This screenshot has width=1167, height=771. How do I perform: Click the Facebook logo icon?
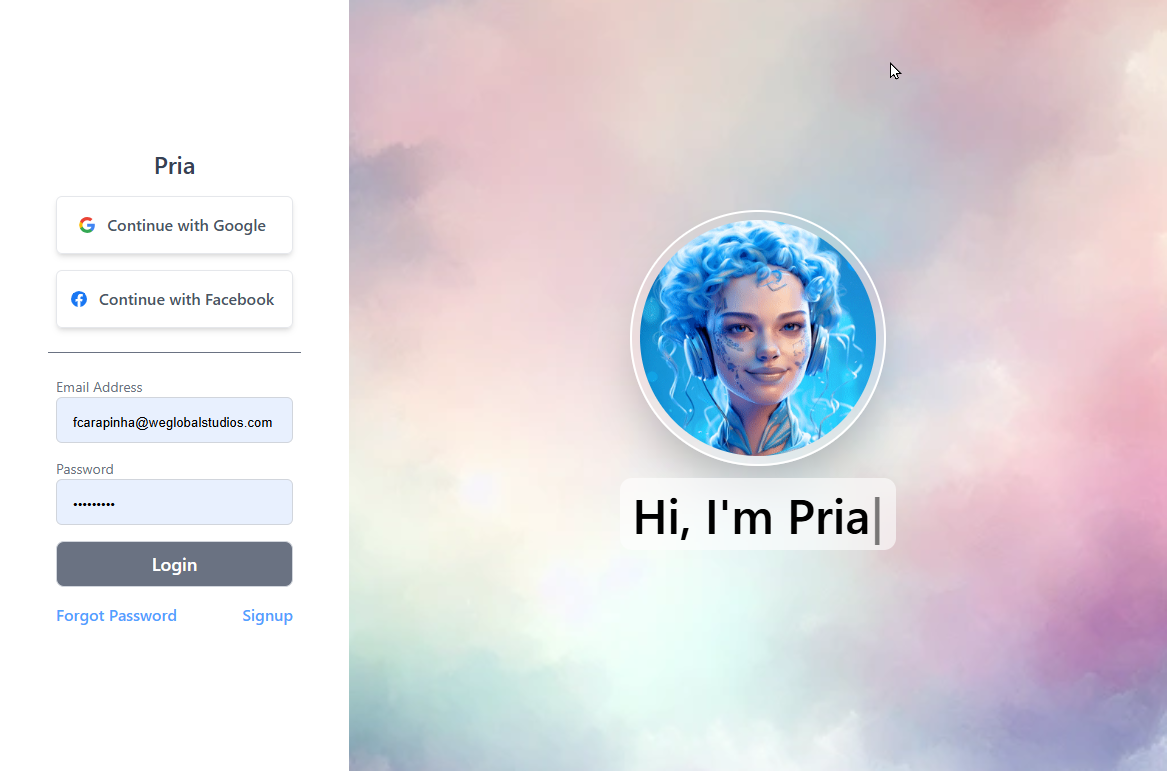coord(79,299)
